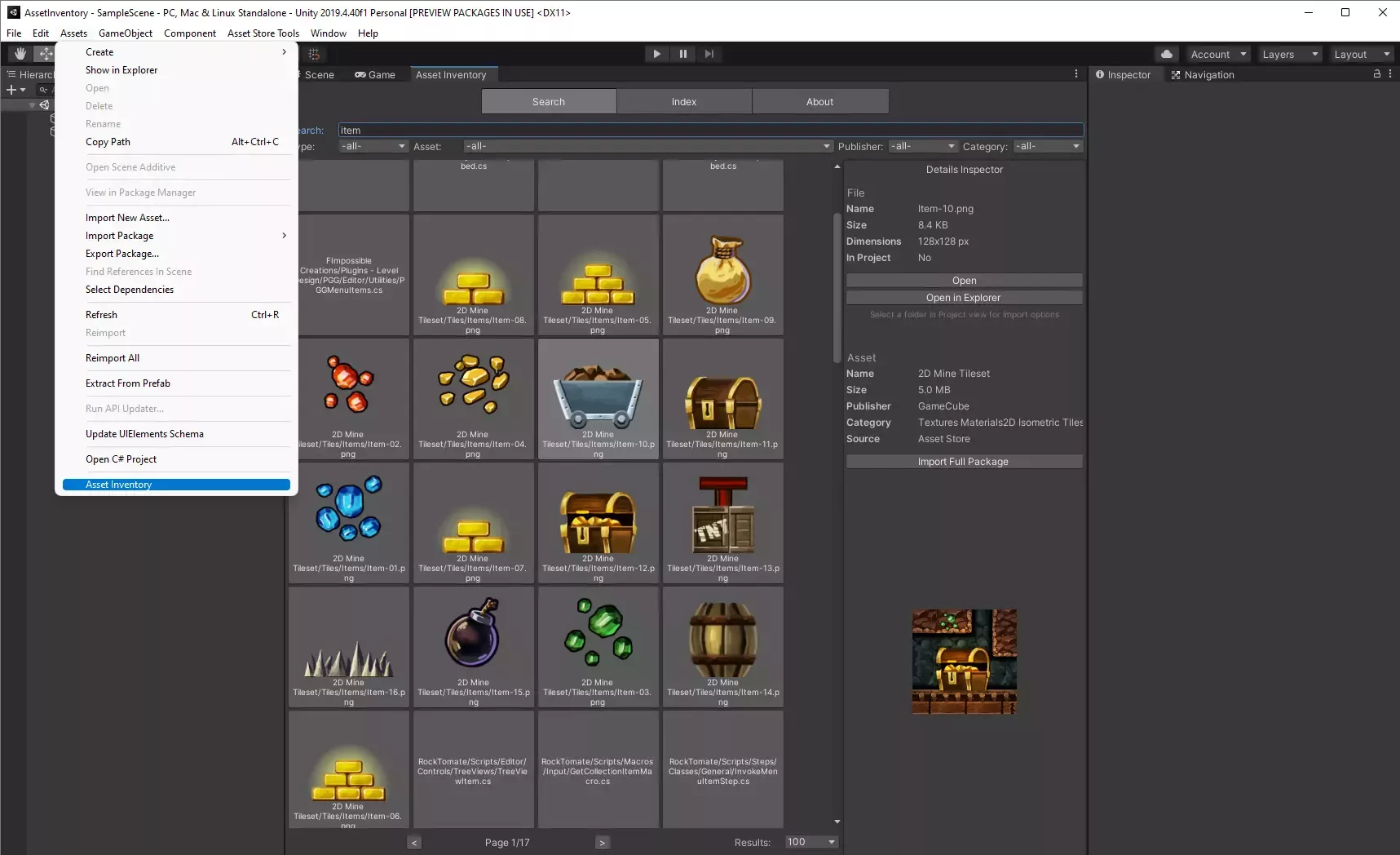Click the Open in Explorer button
The height and width of the screenshot is (855, 1400).
tap(964, 298)
